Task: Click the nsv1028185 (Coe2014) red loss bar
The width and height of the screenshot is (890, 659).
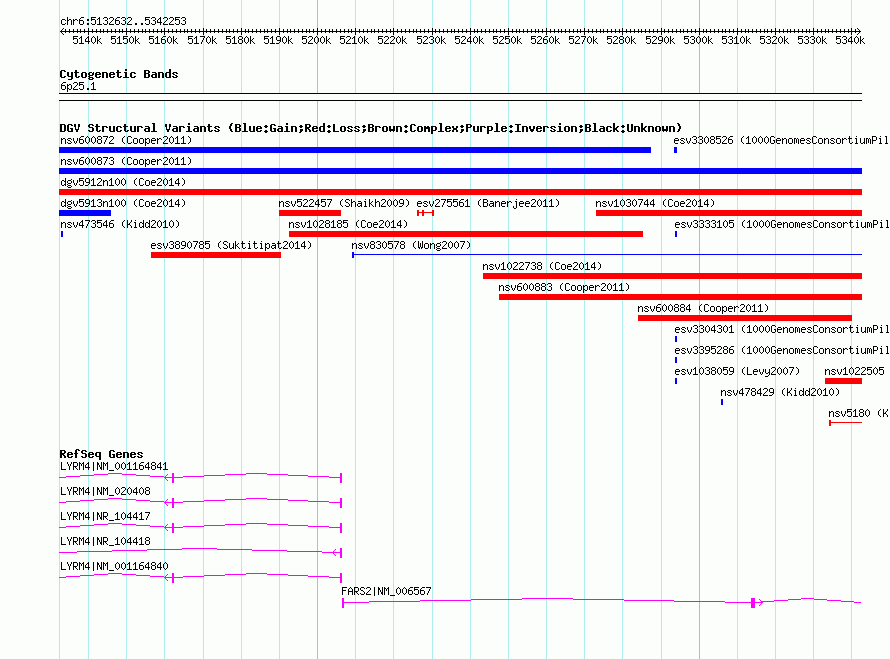Action: [466, 234]
